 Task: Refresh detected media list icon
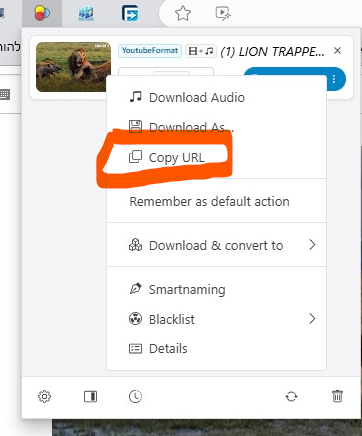[291, 397]
